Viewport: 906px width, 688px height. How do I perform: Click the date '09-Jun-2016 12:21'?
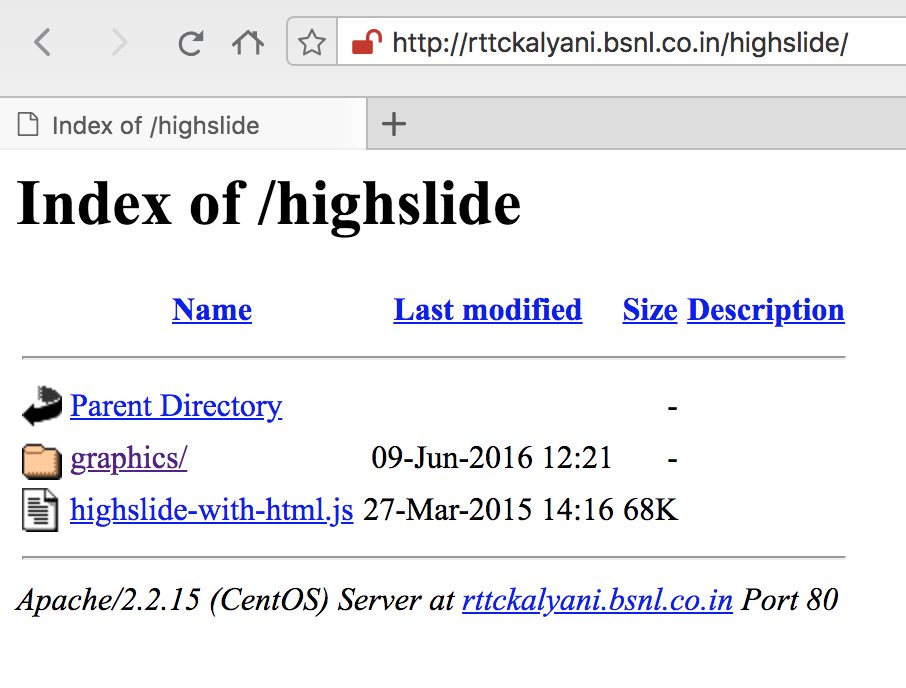[x=491, y=458]
